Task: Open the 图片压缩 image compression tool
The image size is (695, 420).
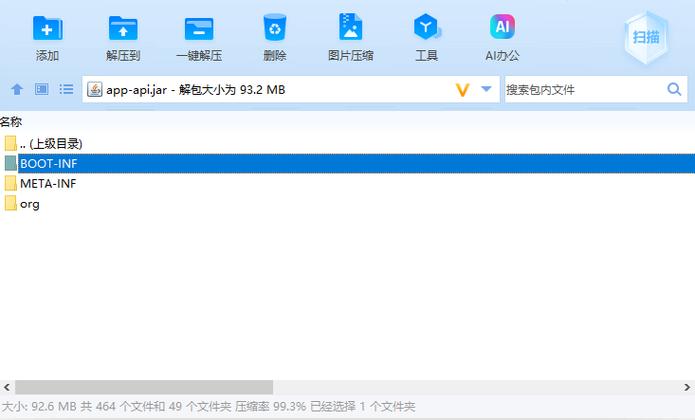Action: (351, 27)
